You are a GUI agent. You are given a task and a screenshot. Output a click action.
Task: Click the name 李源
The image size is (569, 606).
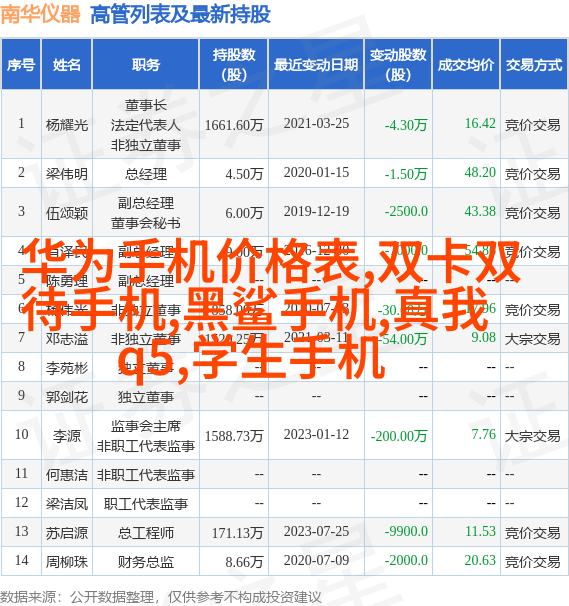pos(67,436)
